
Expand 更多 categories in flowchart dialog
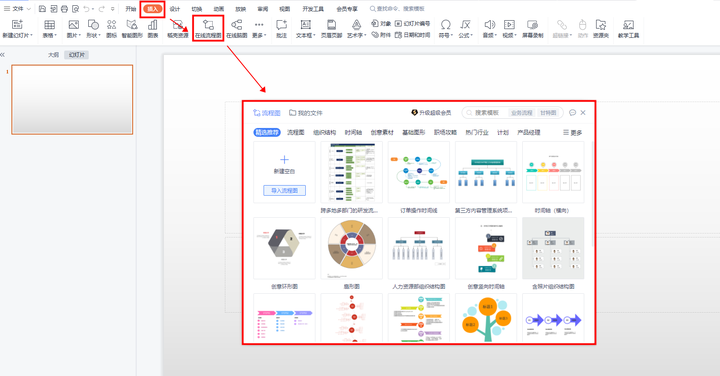tap(573, 133)
